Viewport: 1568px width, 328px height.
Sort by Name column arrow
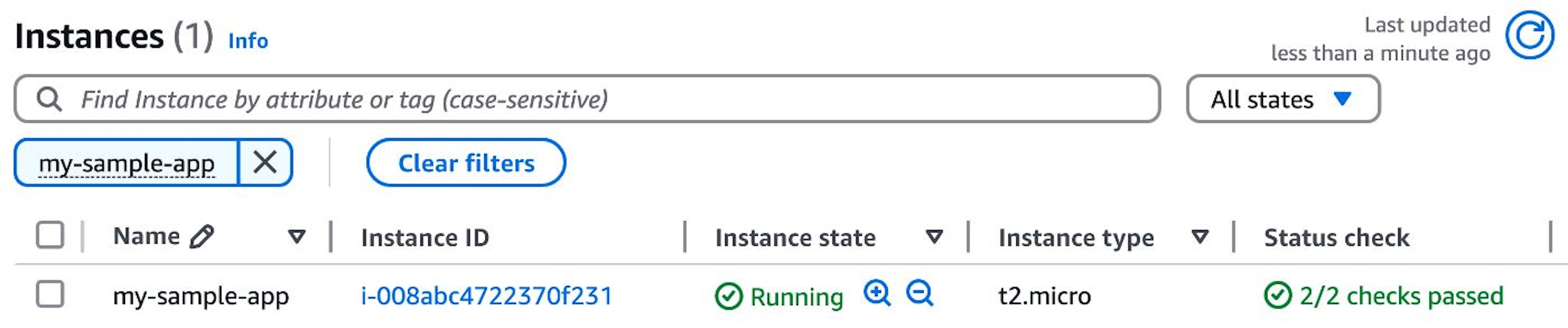[296, 236]
